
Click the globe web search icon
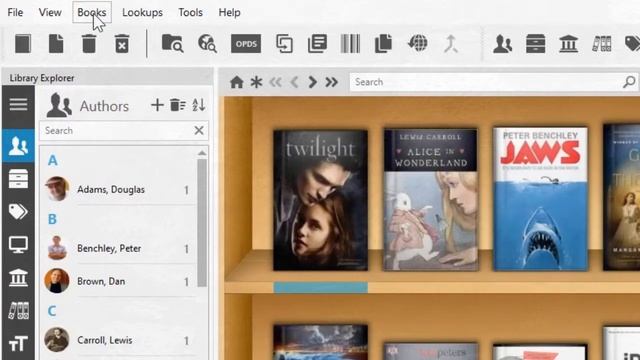click(207, 44)
